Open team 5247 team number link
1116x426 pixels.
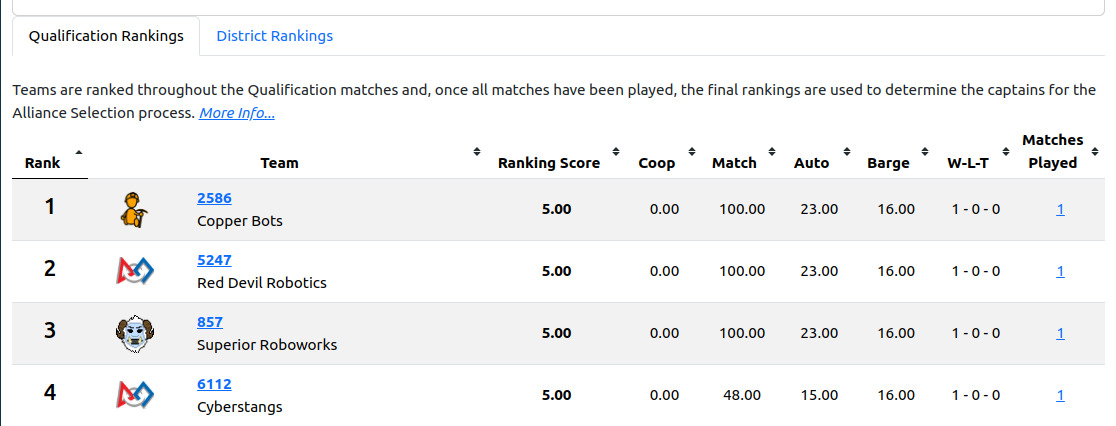coord(214,260)
